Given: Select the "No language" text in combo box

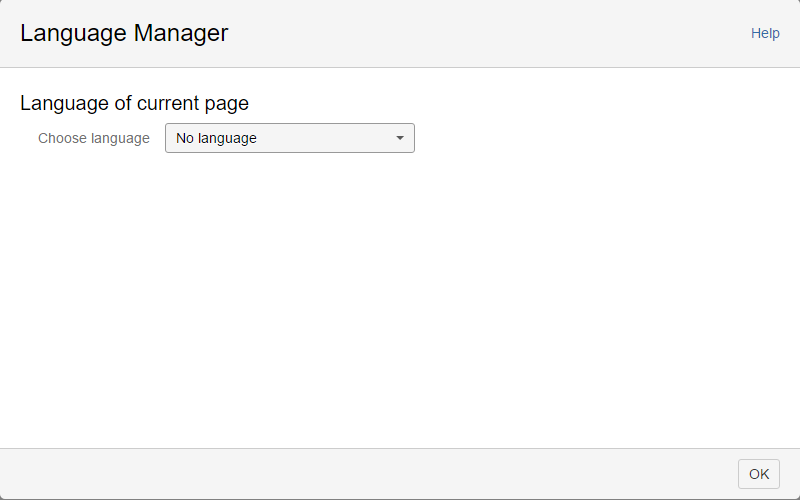Looking at the screenshot, I should [216, 138].
